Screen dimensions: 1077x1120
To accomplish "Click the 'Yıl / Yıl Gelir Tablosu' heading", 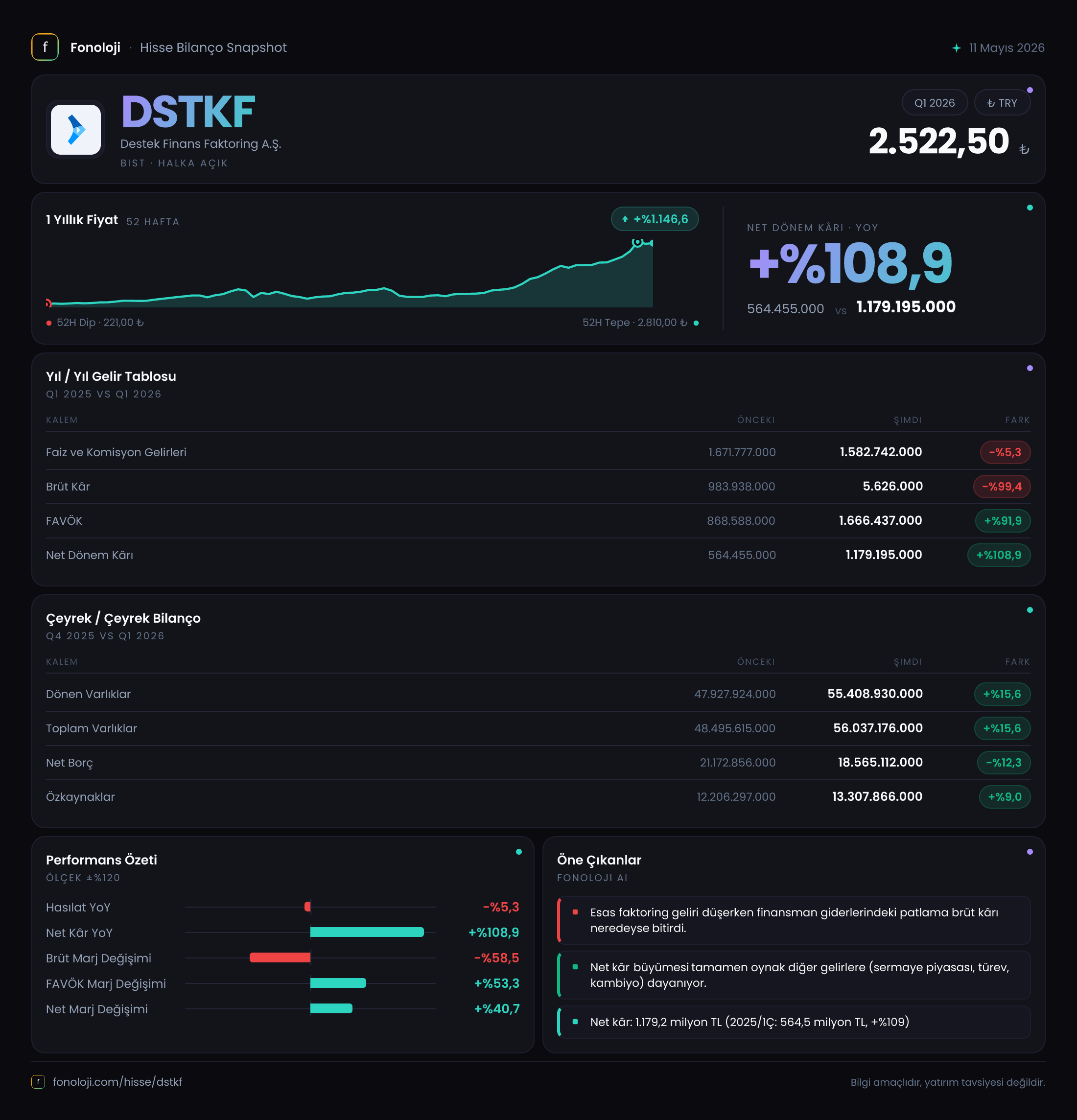I will coord(111,376).
